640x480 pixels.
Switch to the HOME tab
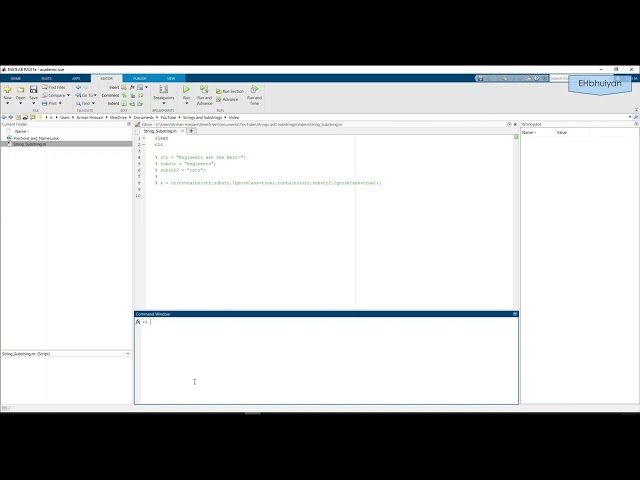coord(16,78)
